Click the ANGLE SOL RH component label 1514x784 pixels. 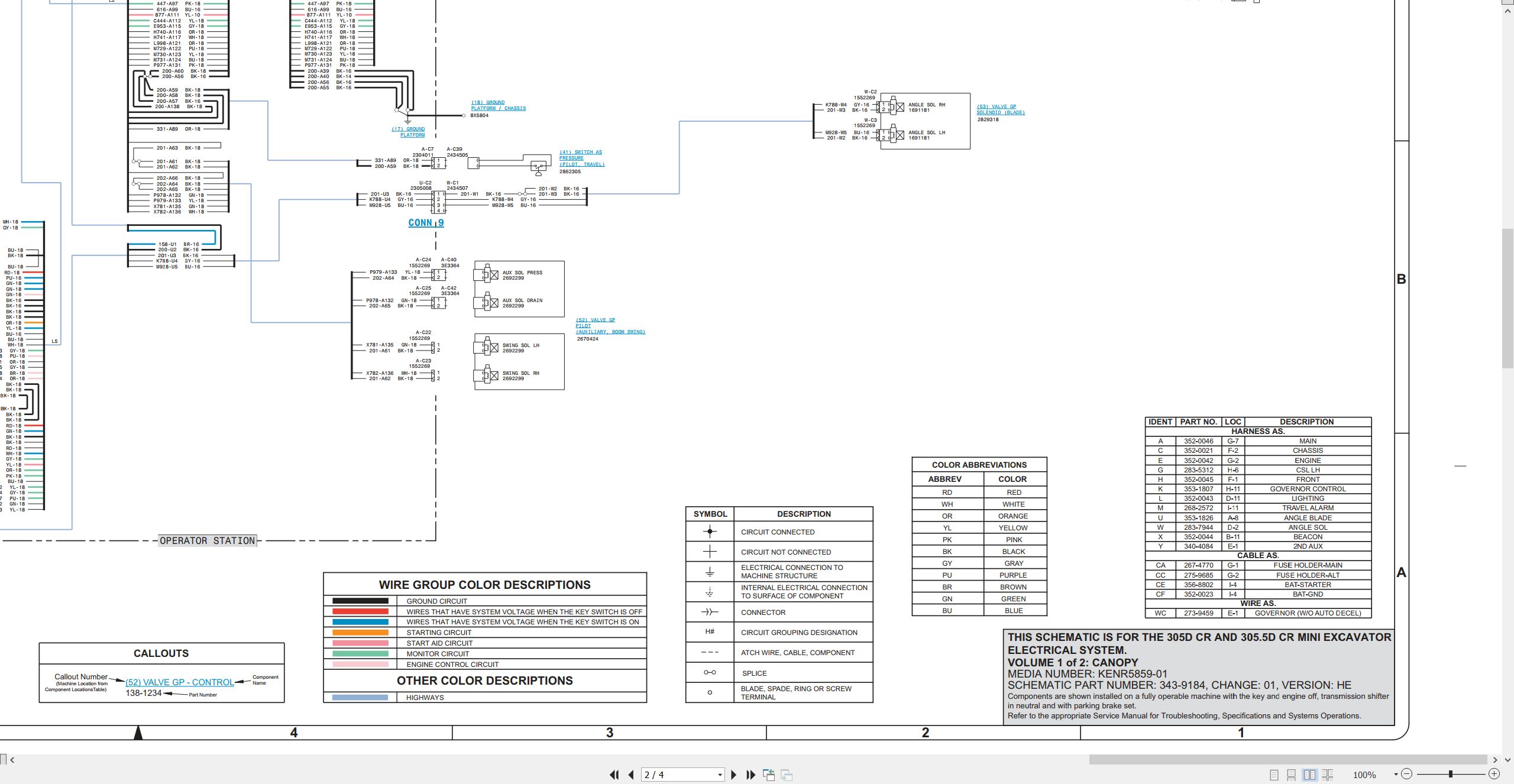(927, 105)
